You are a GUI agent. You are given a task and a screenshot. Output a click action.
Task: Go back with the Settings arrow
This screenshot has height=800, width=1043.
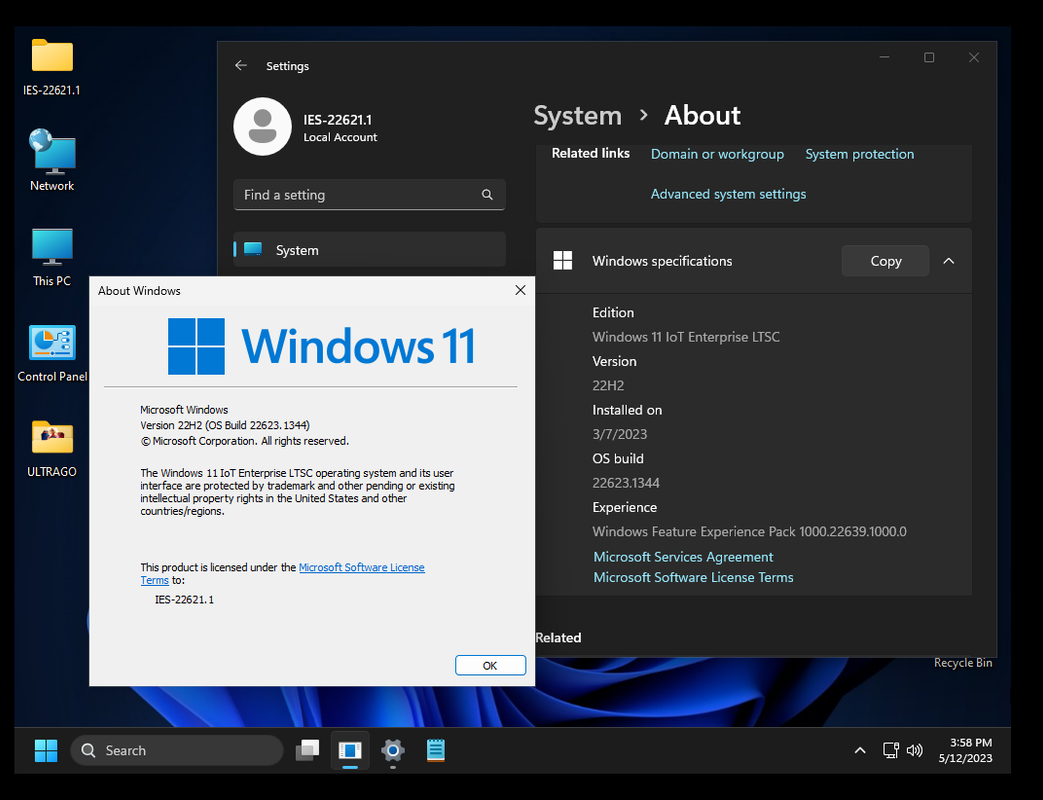click(241, 65)
